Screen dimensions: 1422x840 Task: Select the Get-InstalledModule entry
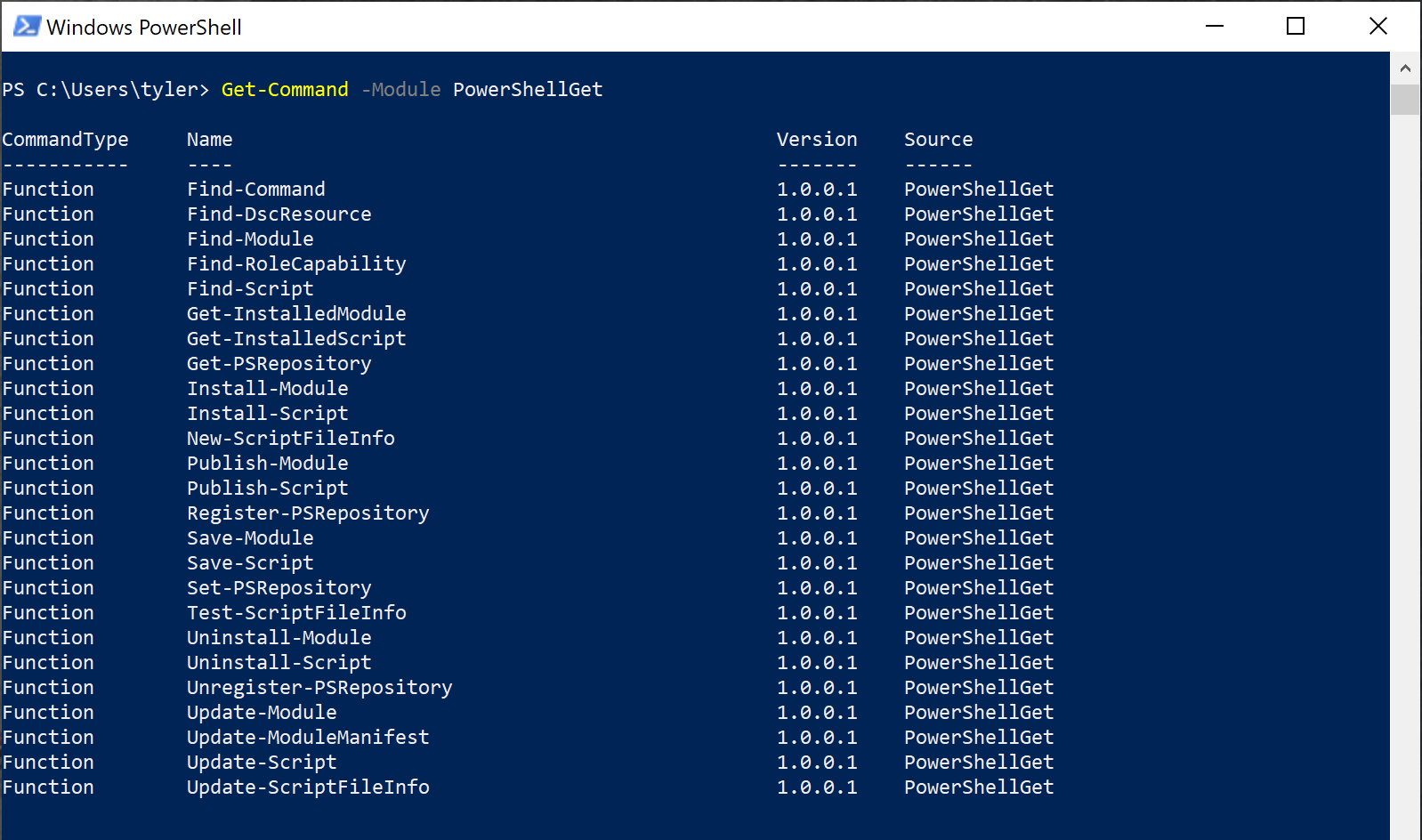[x=296, y=314]
